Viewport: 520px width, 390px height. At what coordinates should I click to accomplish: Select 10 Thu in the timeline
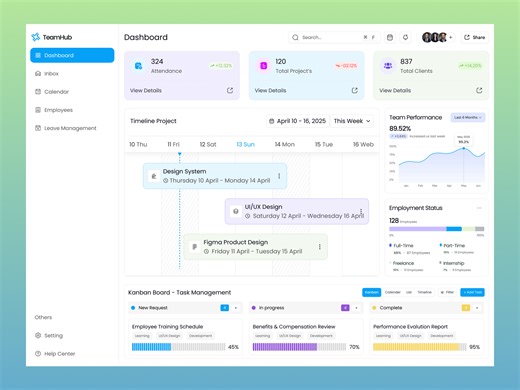click(138, 144)
